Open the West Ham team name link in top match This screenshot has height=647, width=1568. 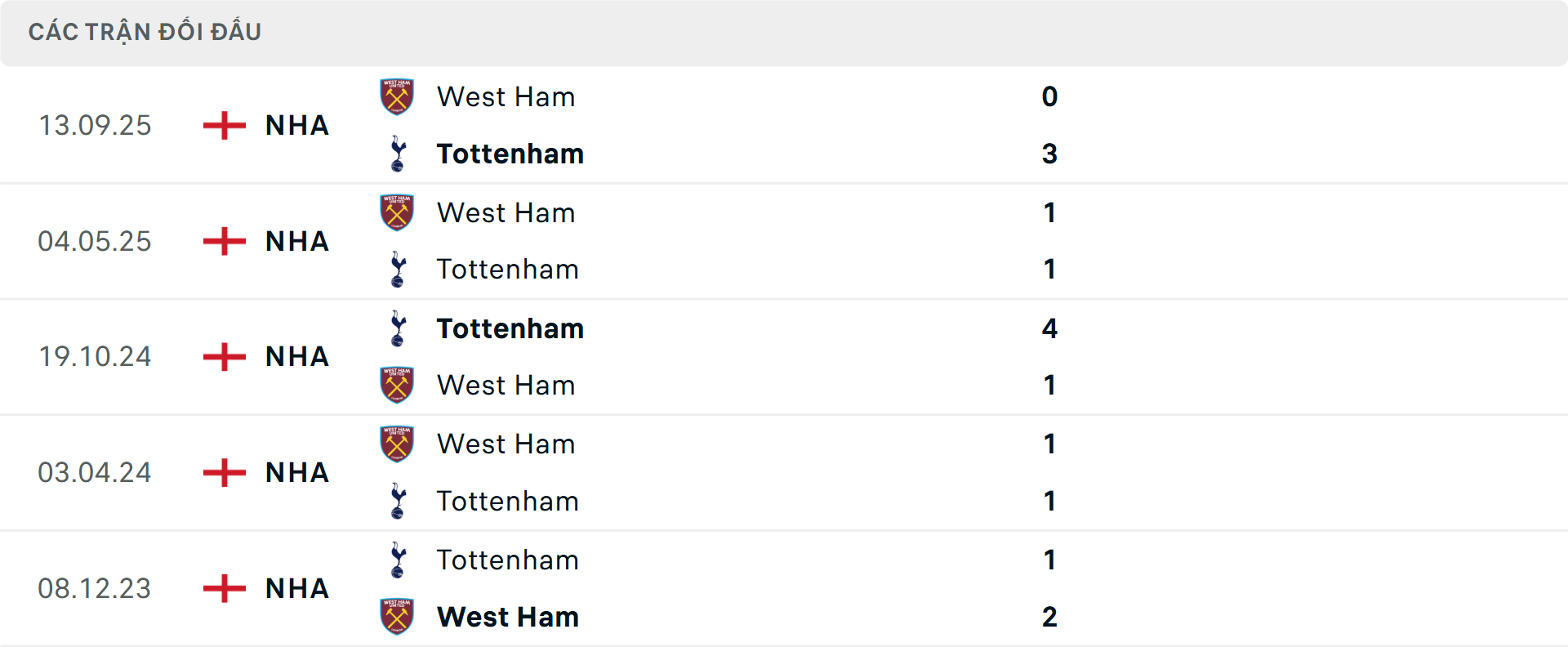coord(506,96)
